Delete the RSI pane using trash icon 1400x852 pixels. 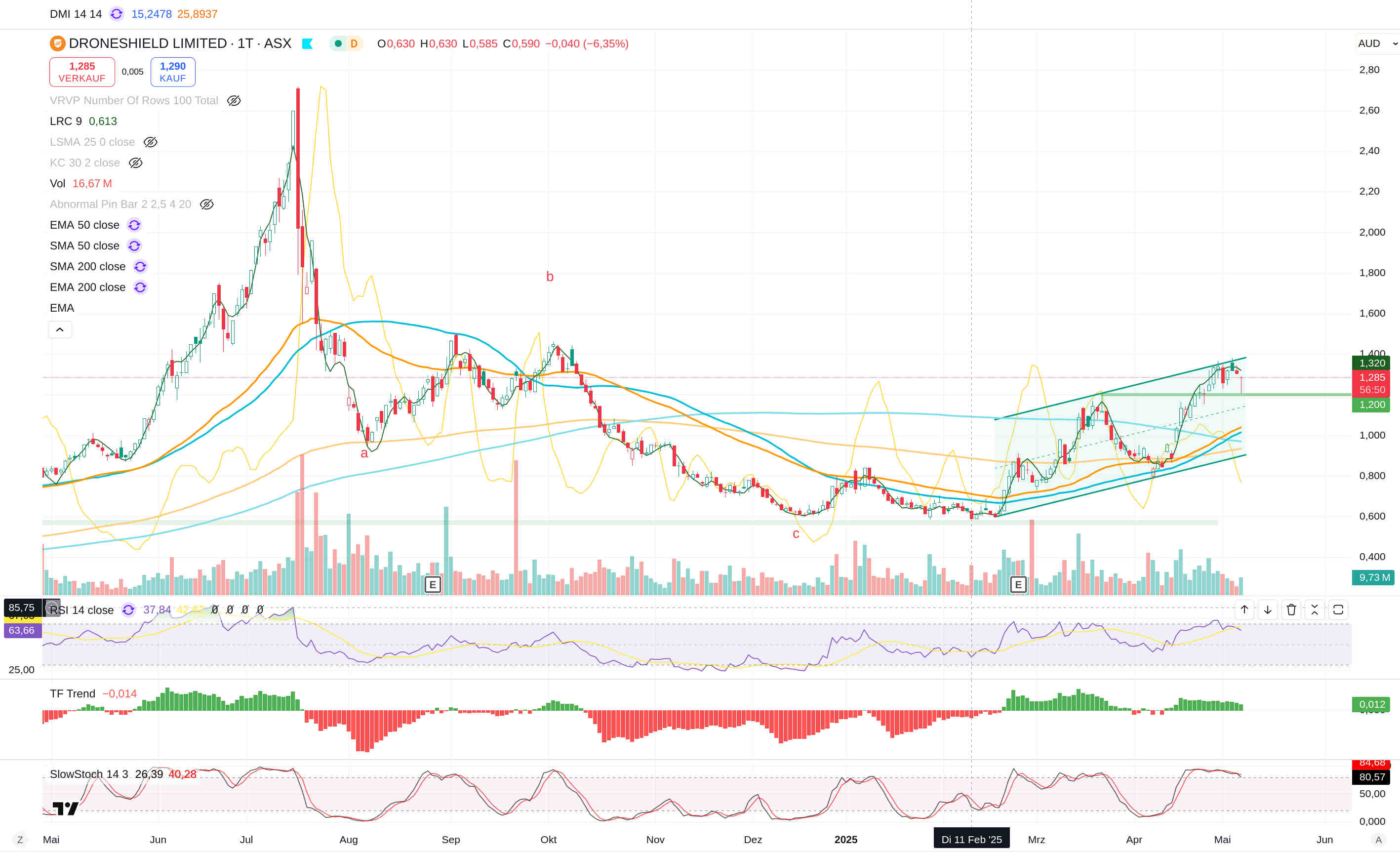pos(1291,610)
